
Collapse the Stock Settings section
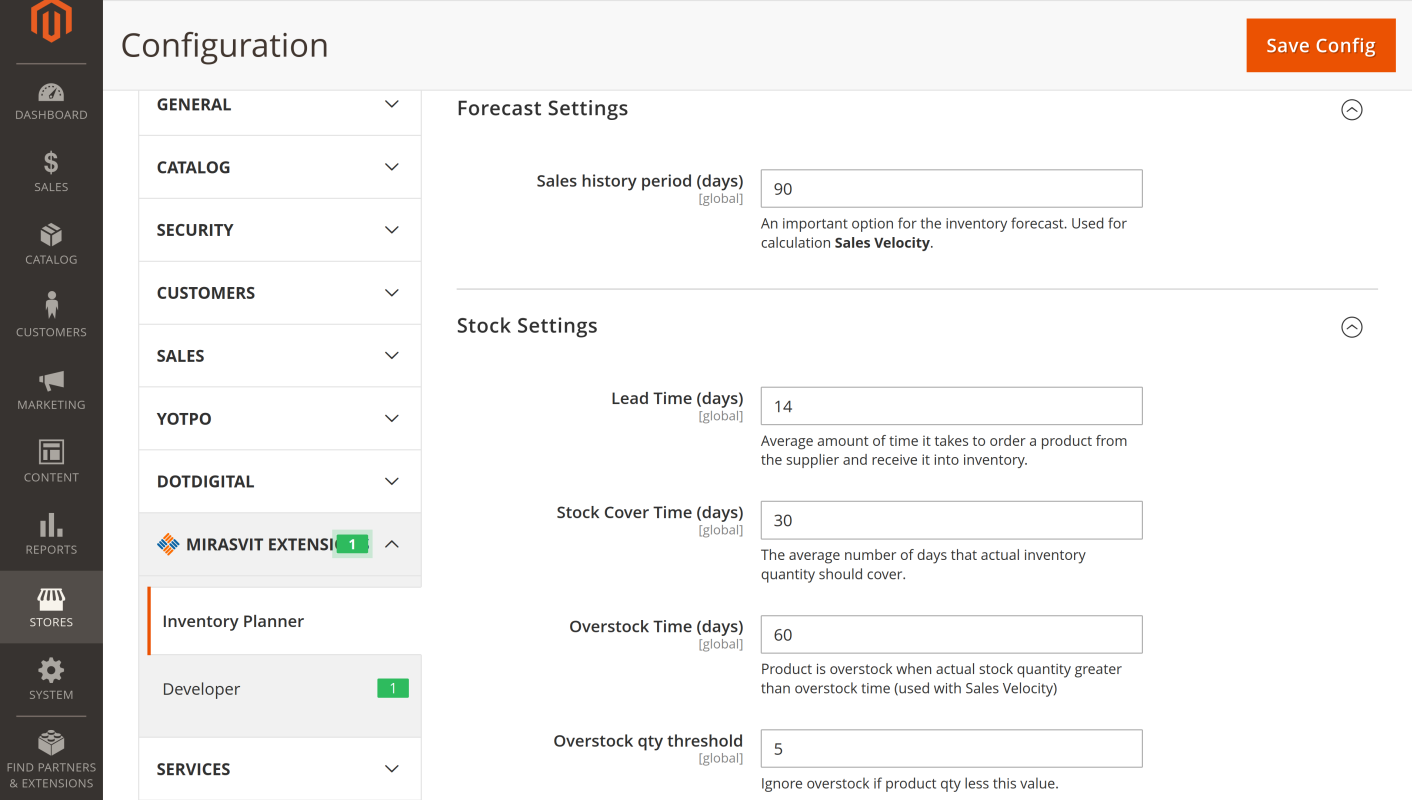[x=1351, y=327]
